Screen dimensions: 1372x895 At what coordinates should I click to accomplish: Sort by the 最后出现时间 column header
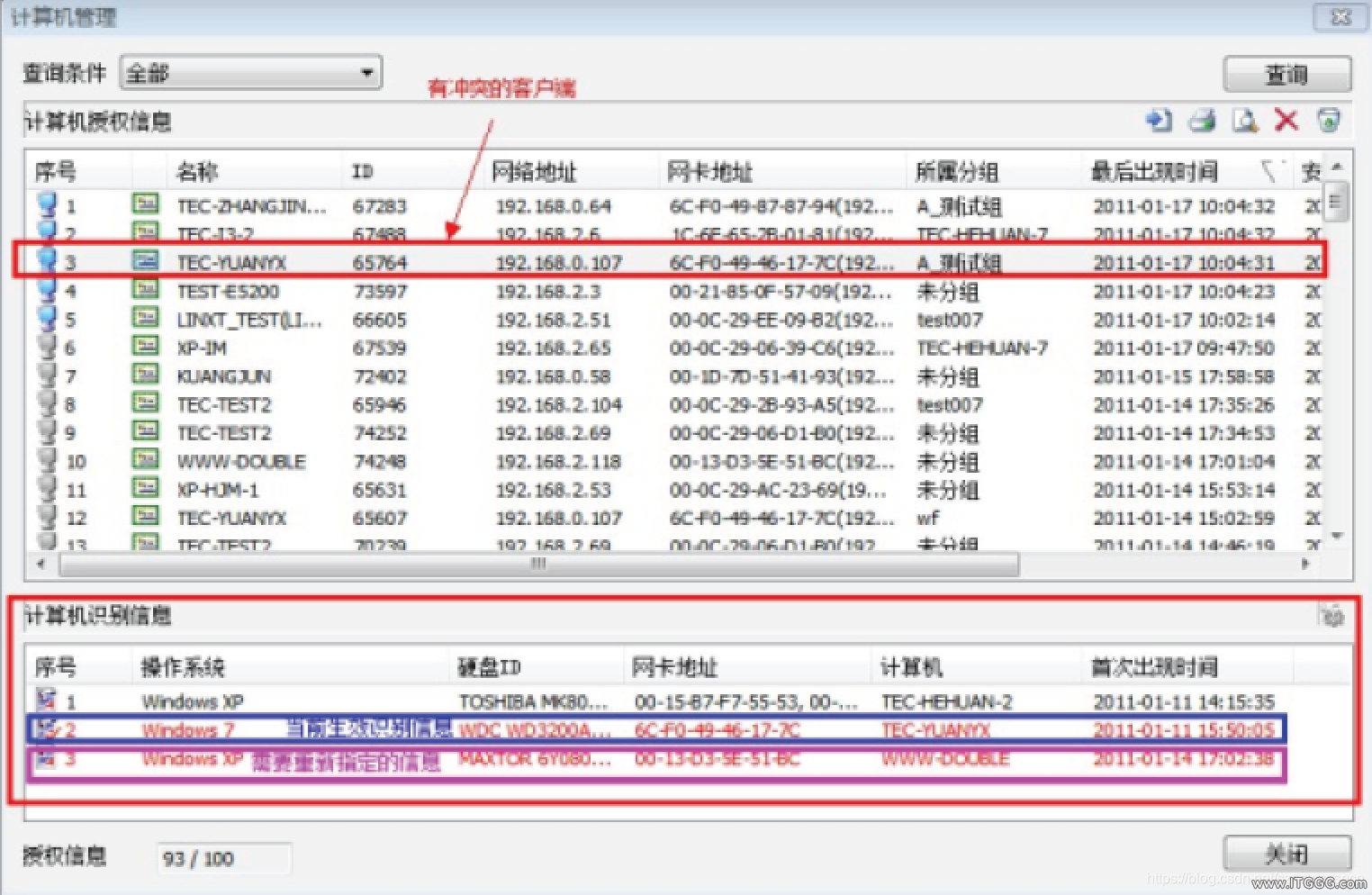tap(1187, 171)
